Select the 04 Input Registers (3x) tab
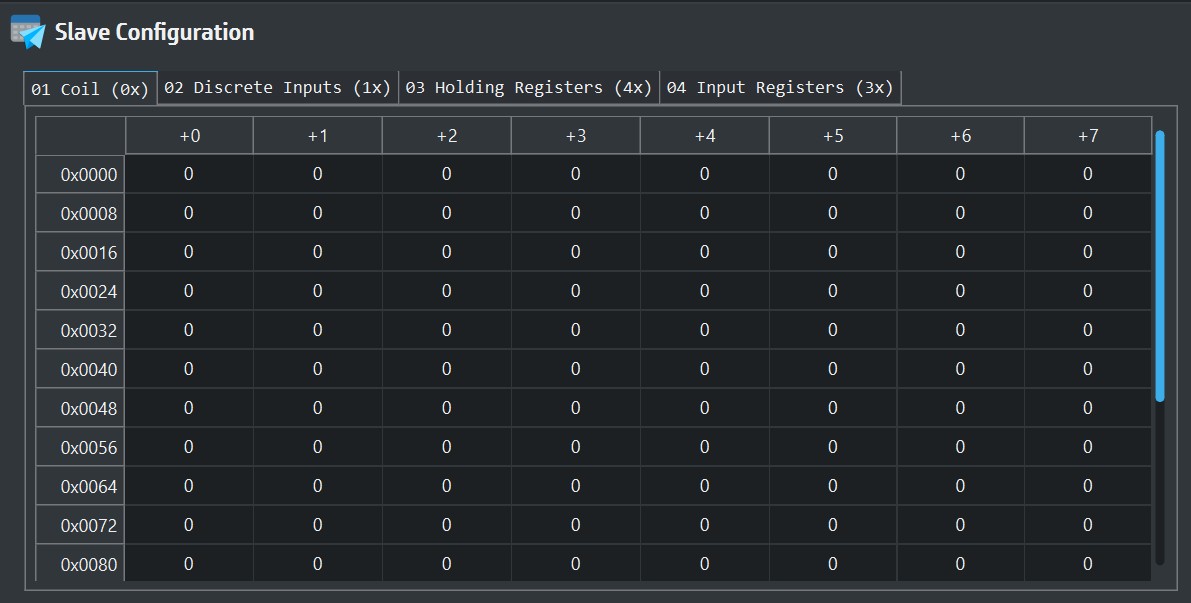1191x603 pixels. [781, 87]
